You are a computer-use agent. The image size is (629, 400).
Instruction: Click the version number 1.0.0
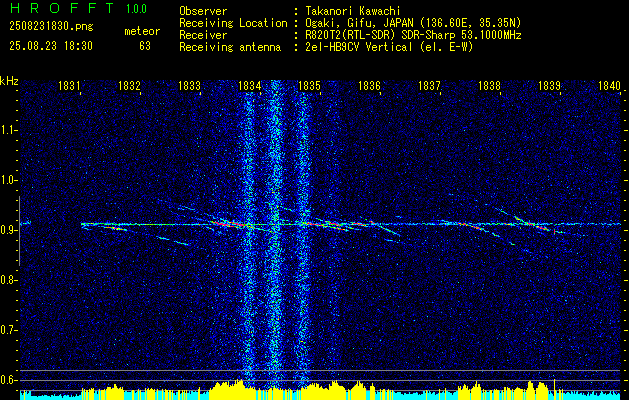(136, 8)
